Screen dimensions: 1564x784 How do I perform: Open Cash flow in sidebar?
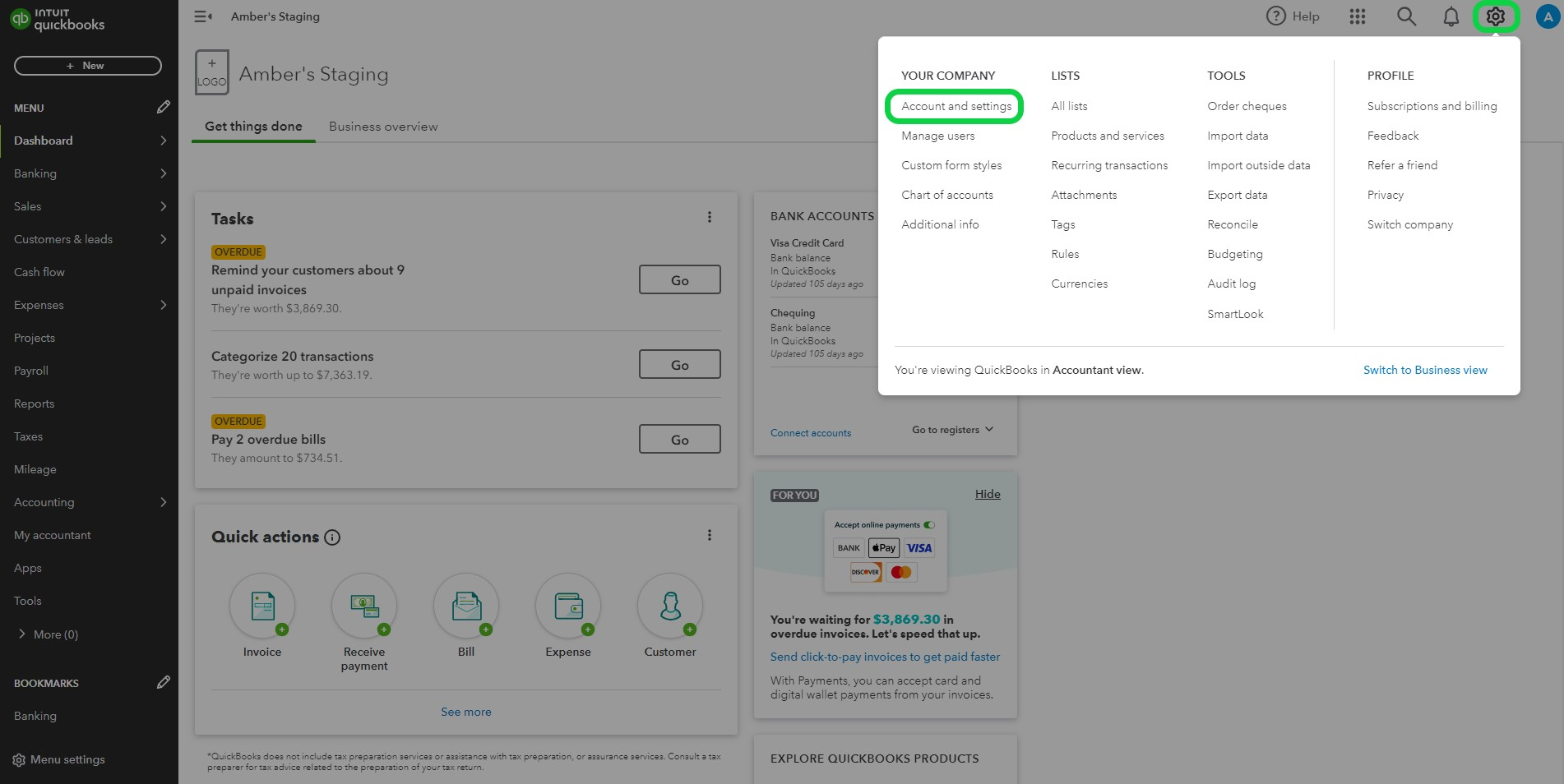(x=39, y=272)
